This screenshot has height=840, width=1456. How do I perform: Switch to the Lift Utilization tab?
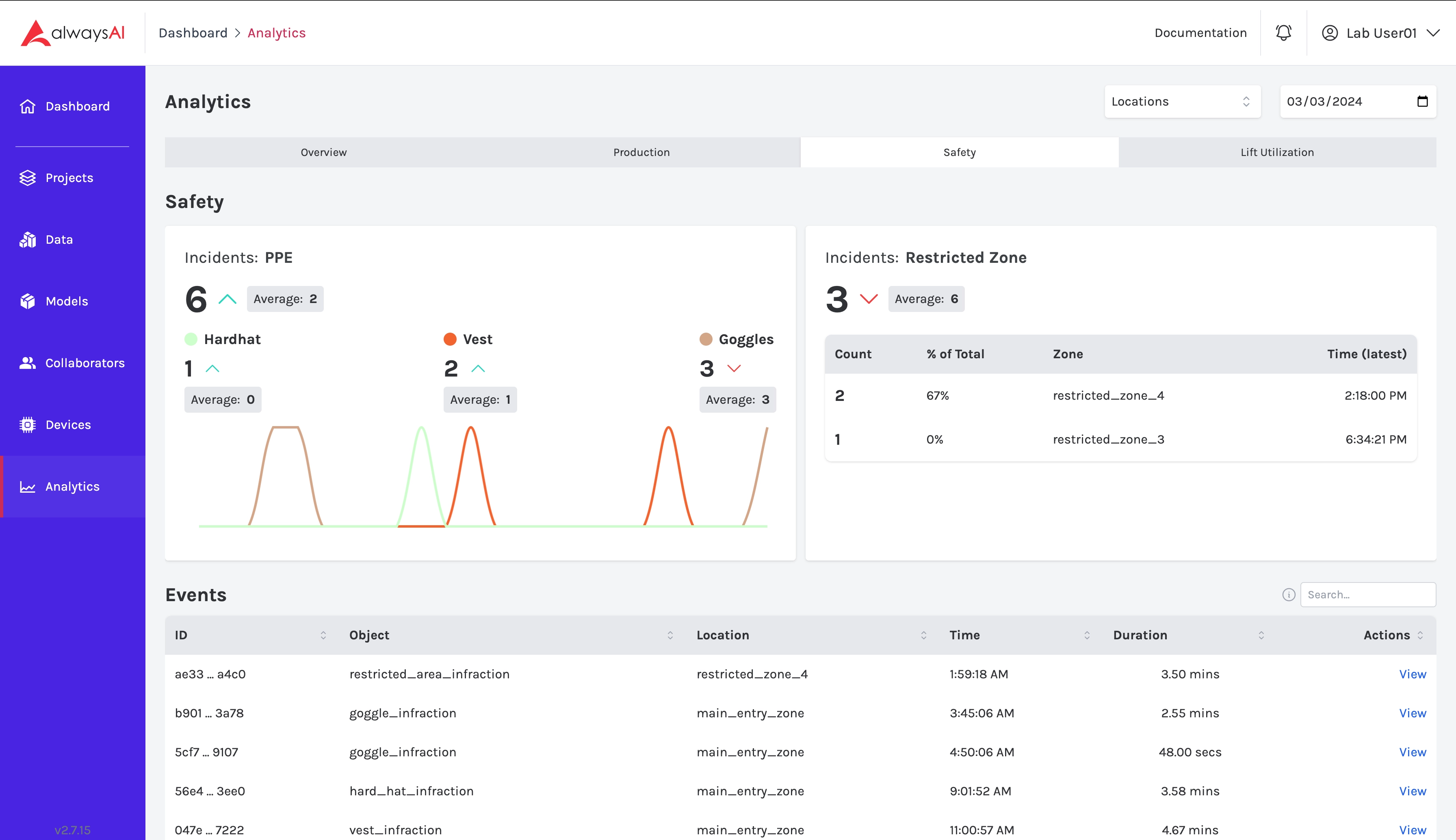tap(1276, 152)
